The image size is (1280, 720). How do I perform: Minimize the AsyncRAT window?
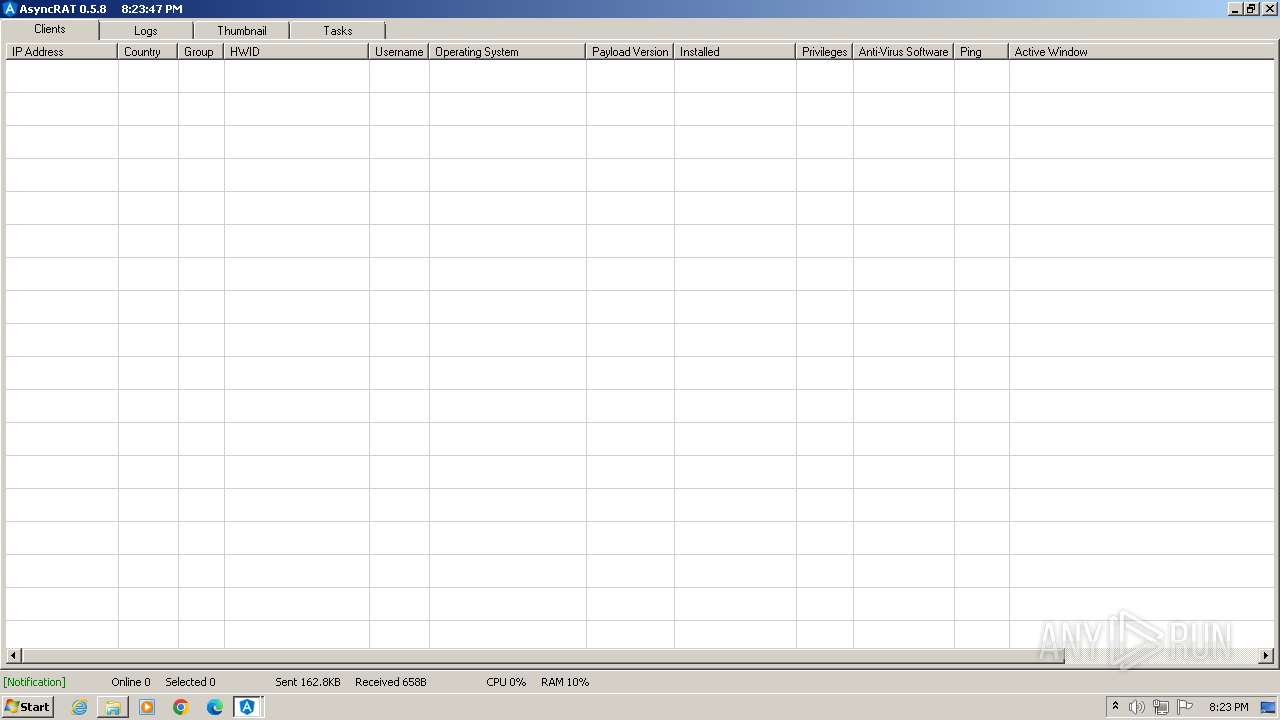[x=1234, y=9]
